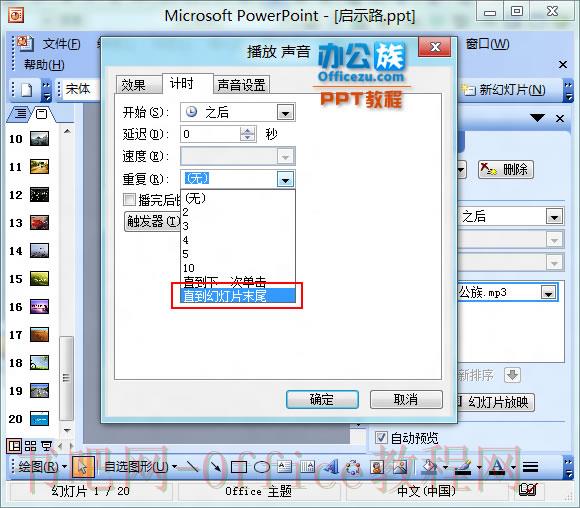Insert a vertical text box
Screen dimensions: 580x508
(x=307, y=467)
